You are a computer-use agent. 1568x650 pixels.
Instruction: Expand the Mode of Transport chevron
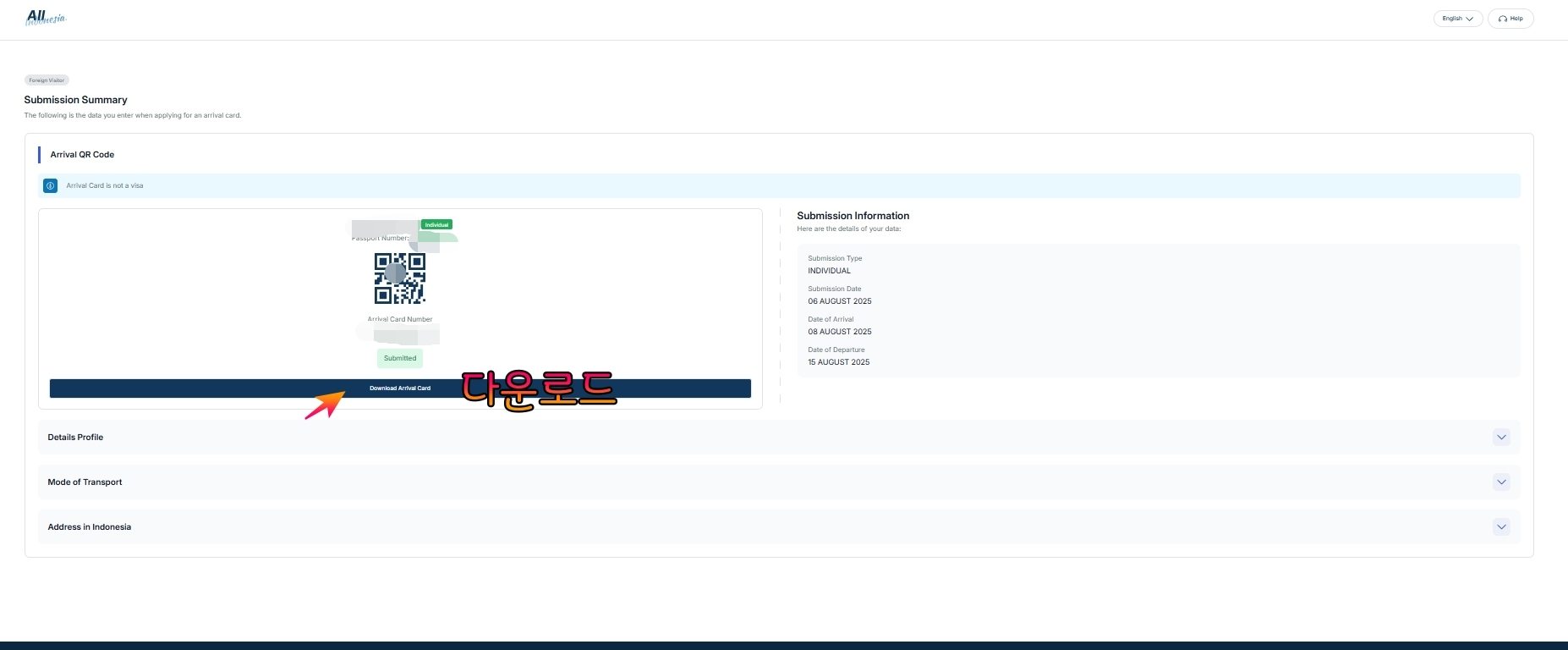click(1501, 482)
